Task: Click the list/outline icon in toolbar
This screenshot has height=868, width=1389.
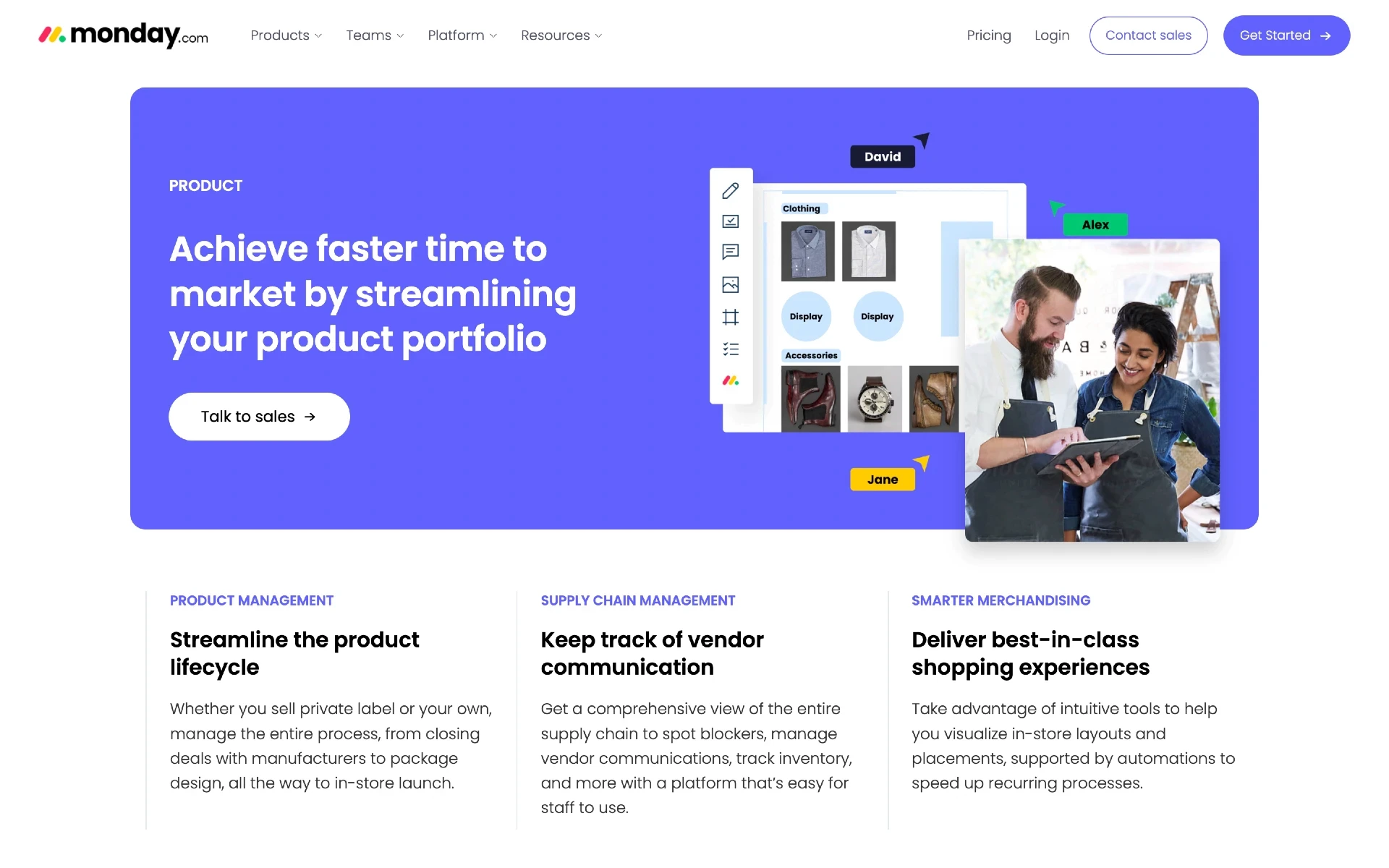Action: pyautogui.click(x=730, y=349)
